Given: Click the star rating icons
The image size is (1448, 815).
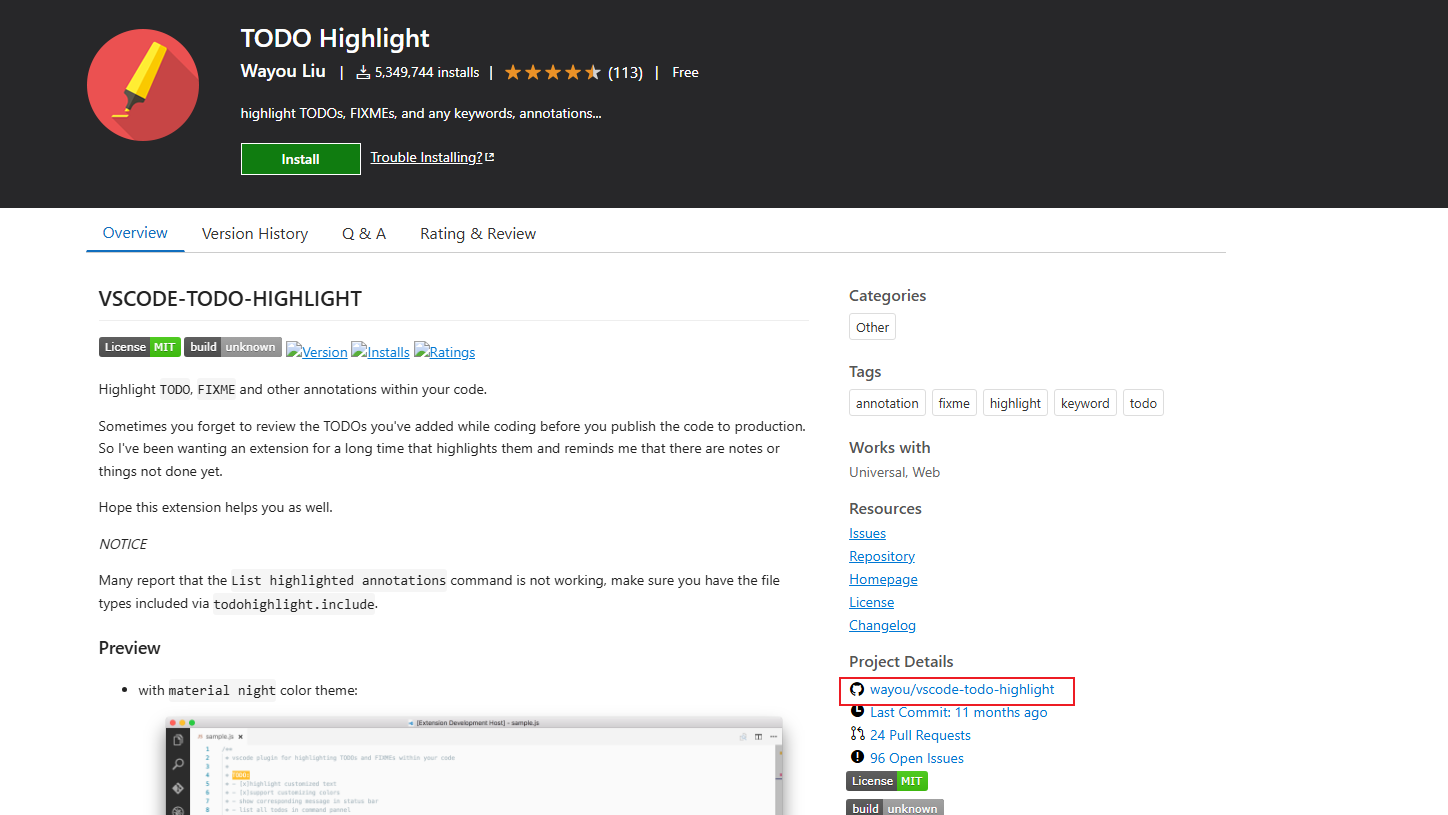Looking at the screenshot, I should pyautogui.click(x=552, y=73).
